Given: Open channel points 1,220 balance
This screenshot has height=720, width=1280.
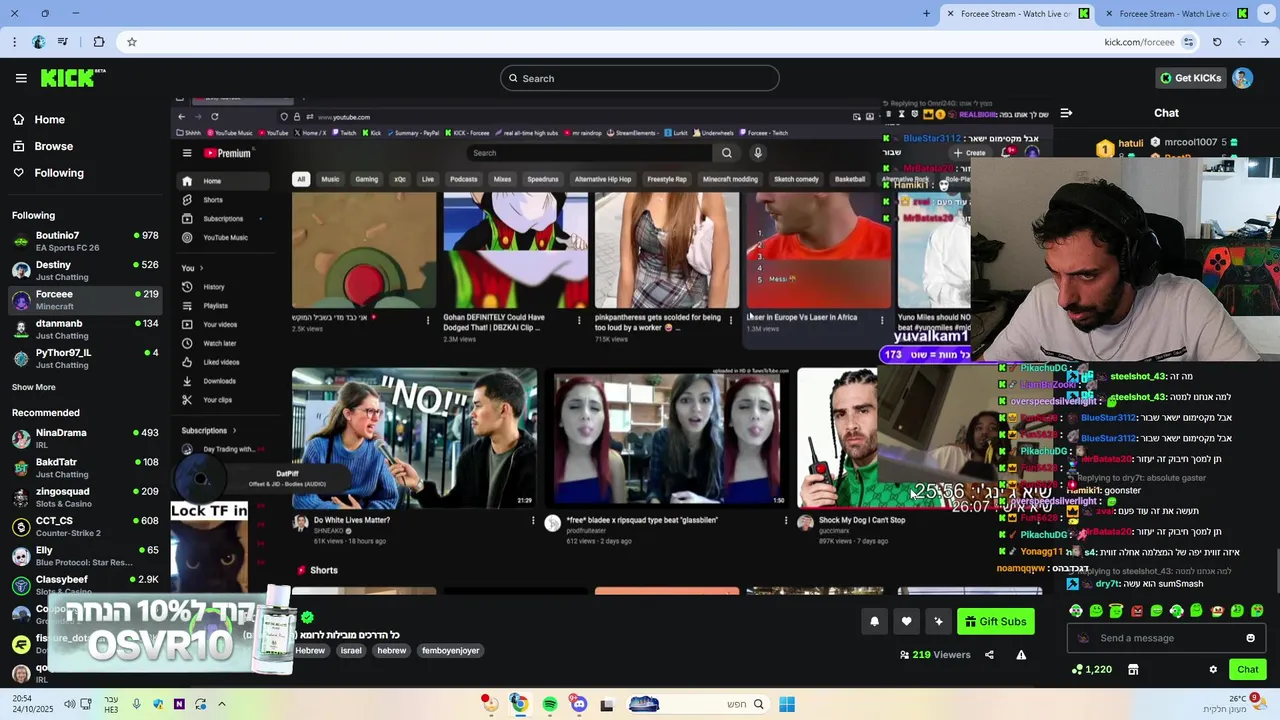Looking at the screenshot, I should click(1091, 669).
